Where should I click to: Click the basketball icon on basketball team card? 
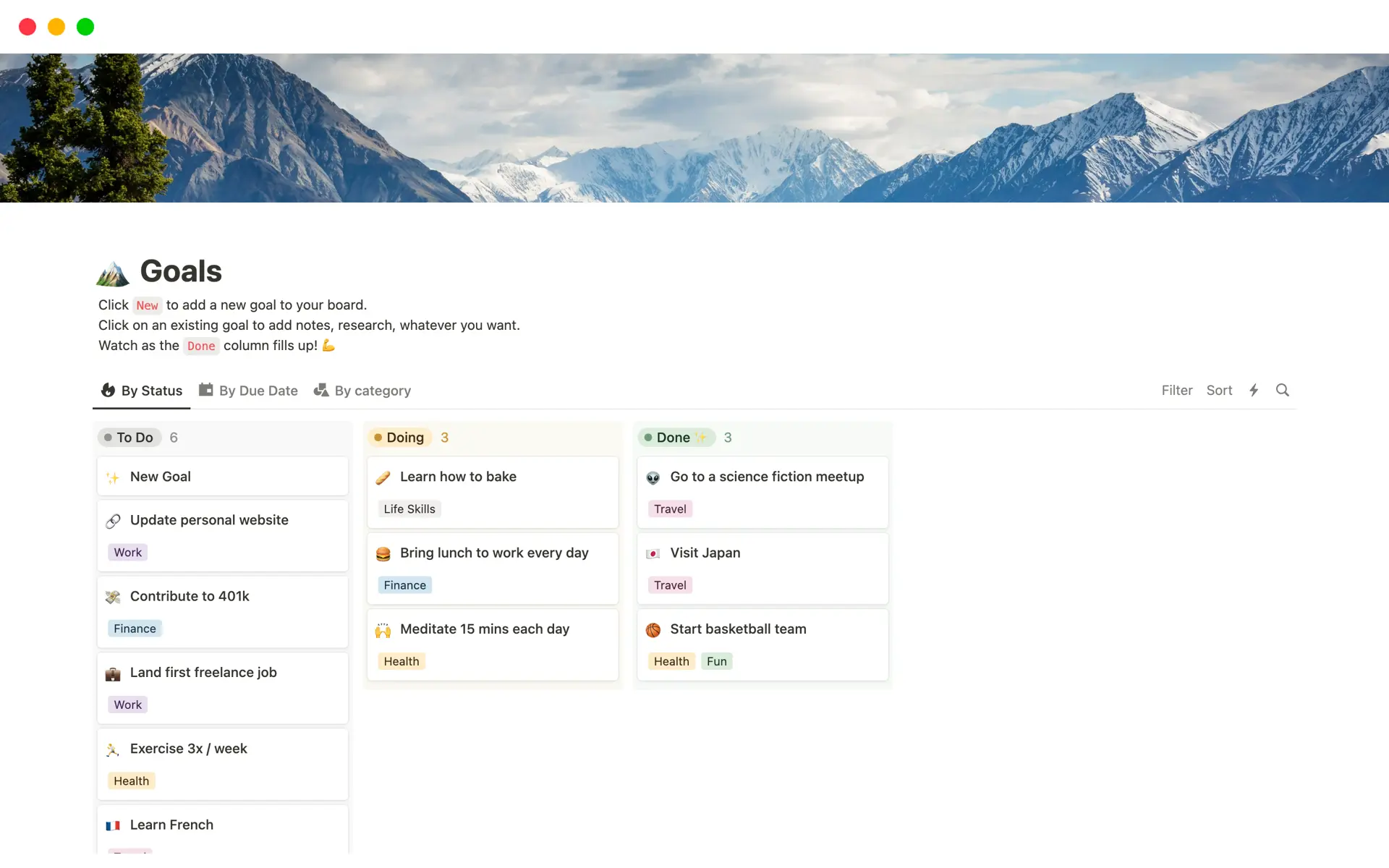click(653, 630)
